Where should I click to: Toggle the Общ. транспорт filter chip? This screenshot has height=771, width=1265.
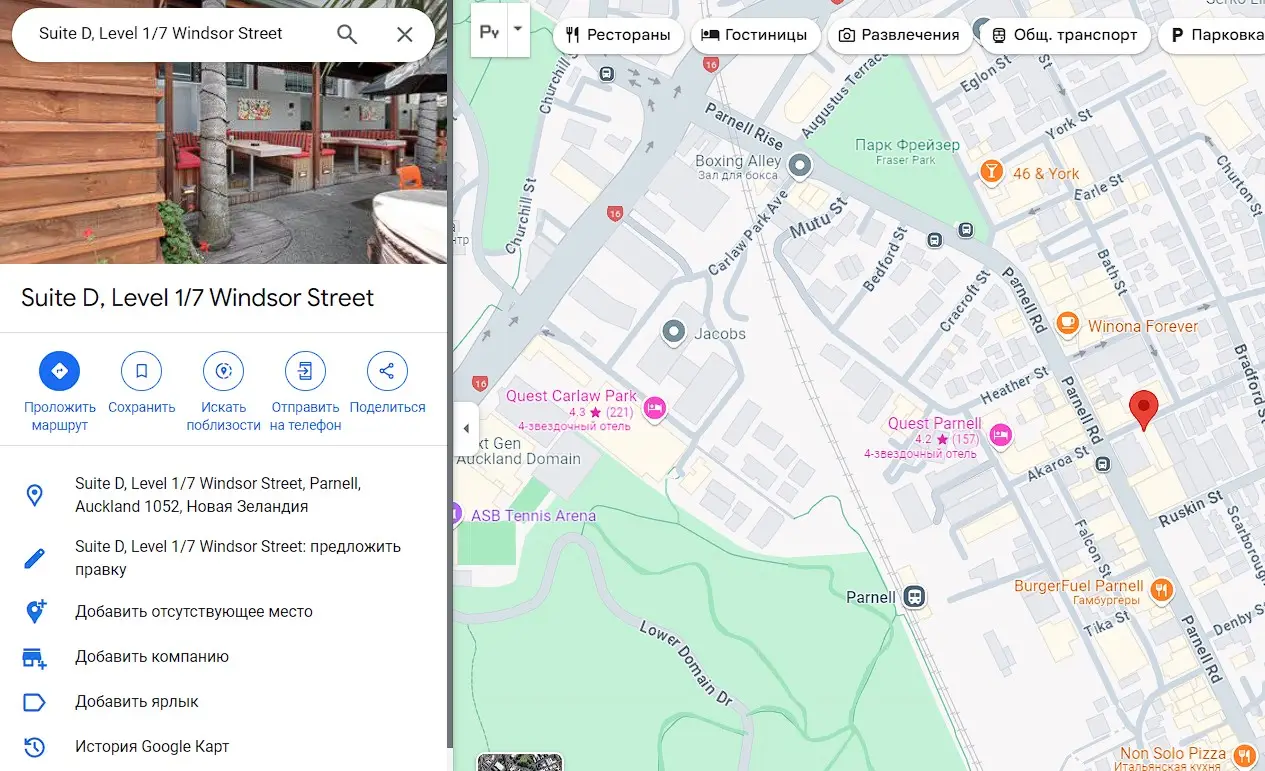pos(1064,35)
